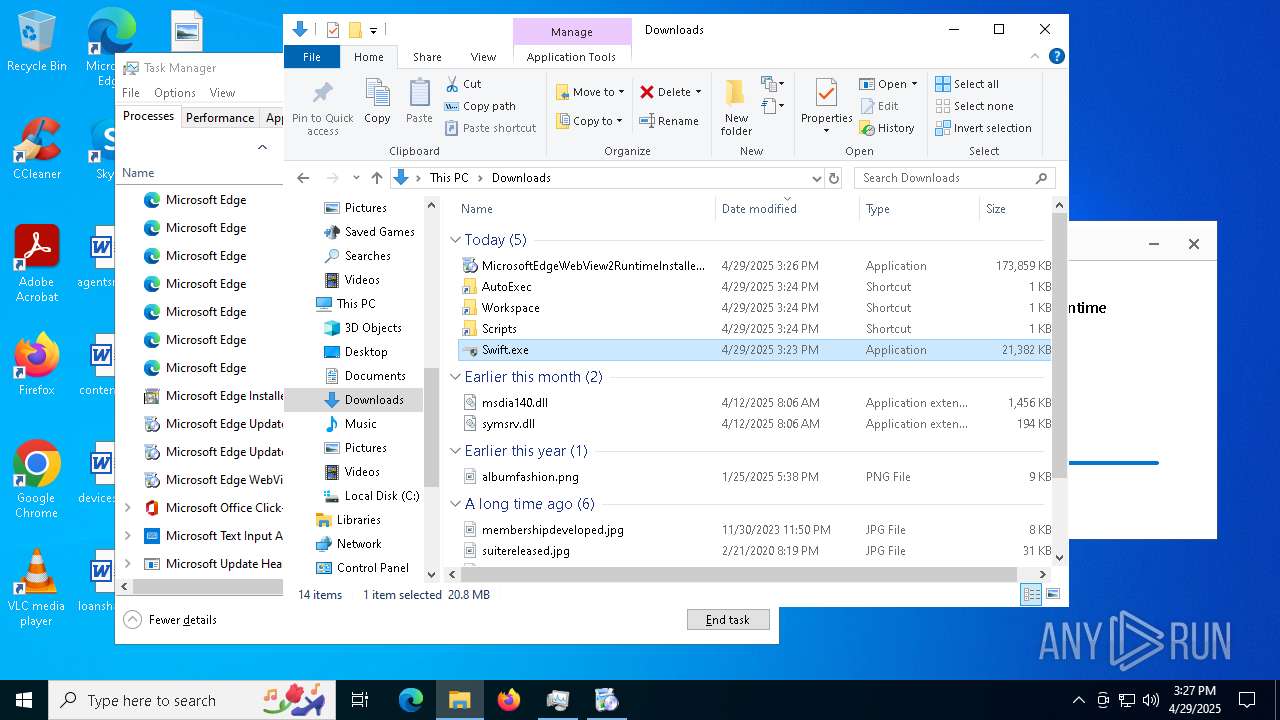The width and height of the screenshot is (1280, 720).
Task: Create a New folder from the ribbon
Action: point(736,108)
